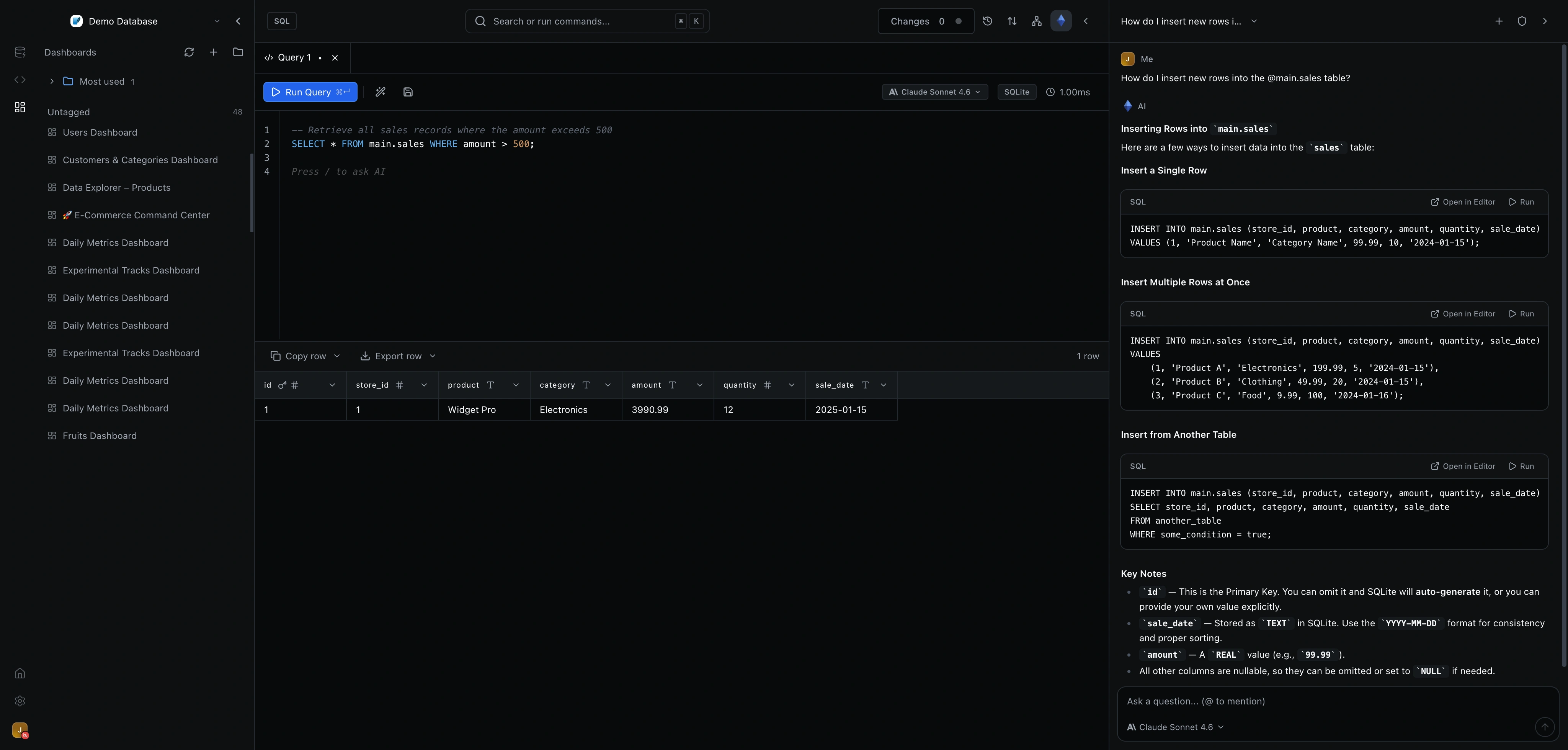Click the user avatar at bottom left
This screenshot has width=1568, height=750.
(20, 730)
